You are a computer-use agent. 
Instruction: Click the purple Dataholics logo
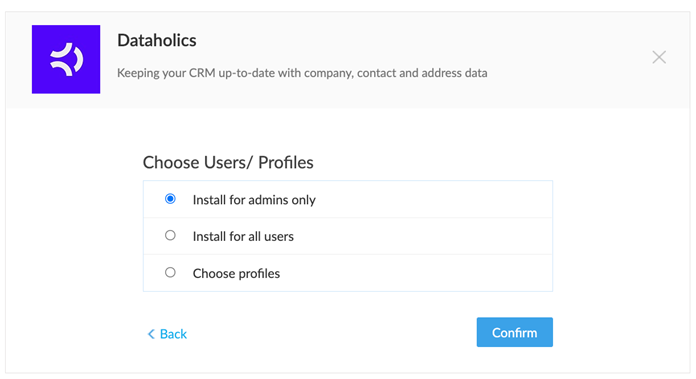[66, 59]
